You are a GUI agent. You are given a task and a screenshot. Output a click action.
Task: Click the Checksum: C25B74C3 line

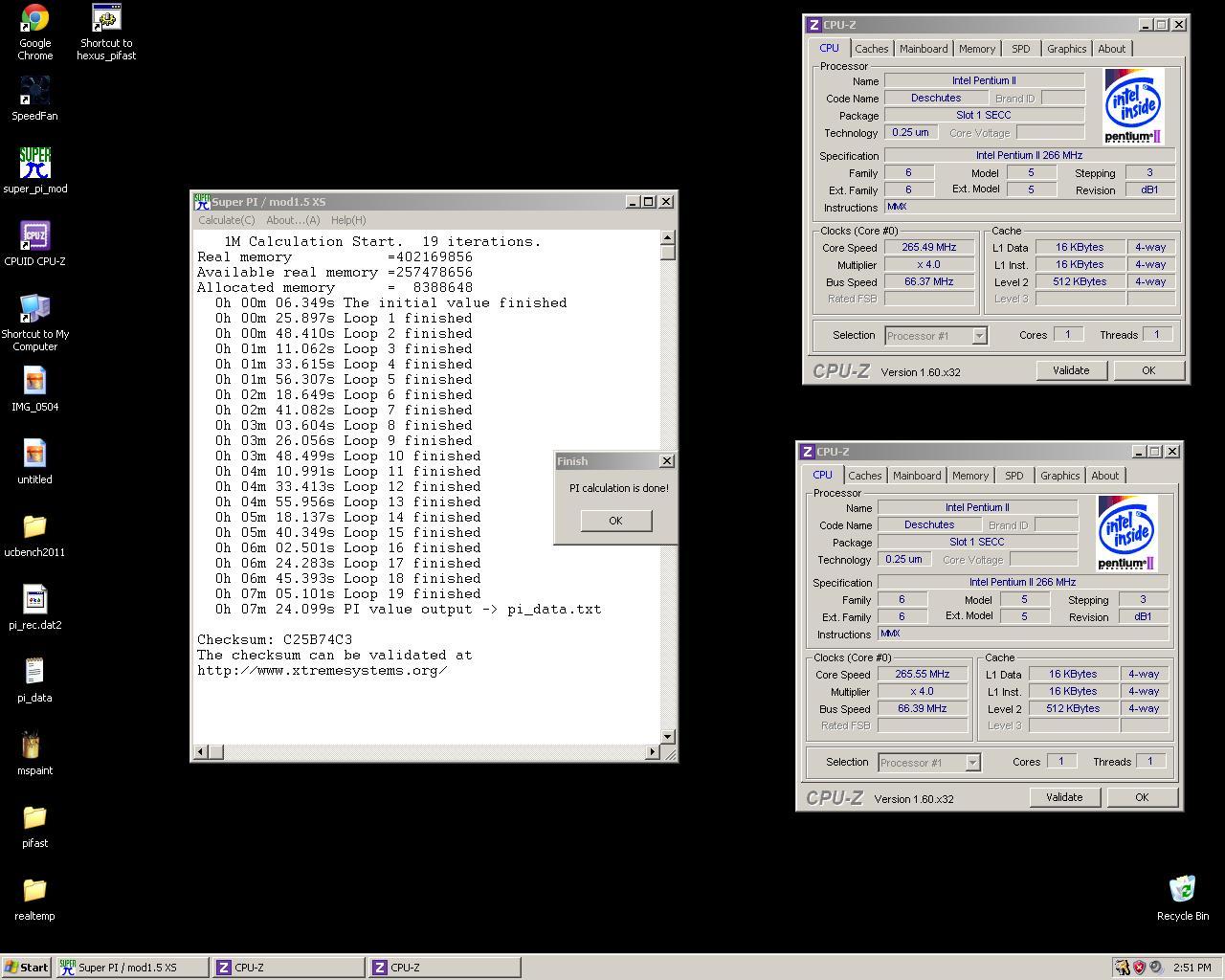tap(275, 639)
